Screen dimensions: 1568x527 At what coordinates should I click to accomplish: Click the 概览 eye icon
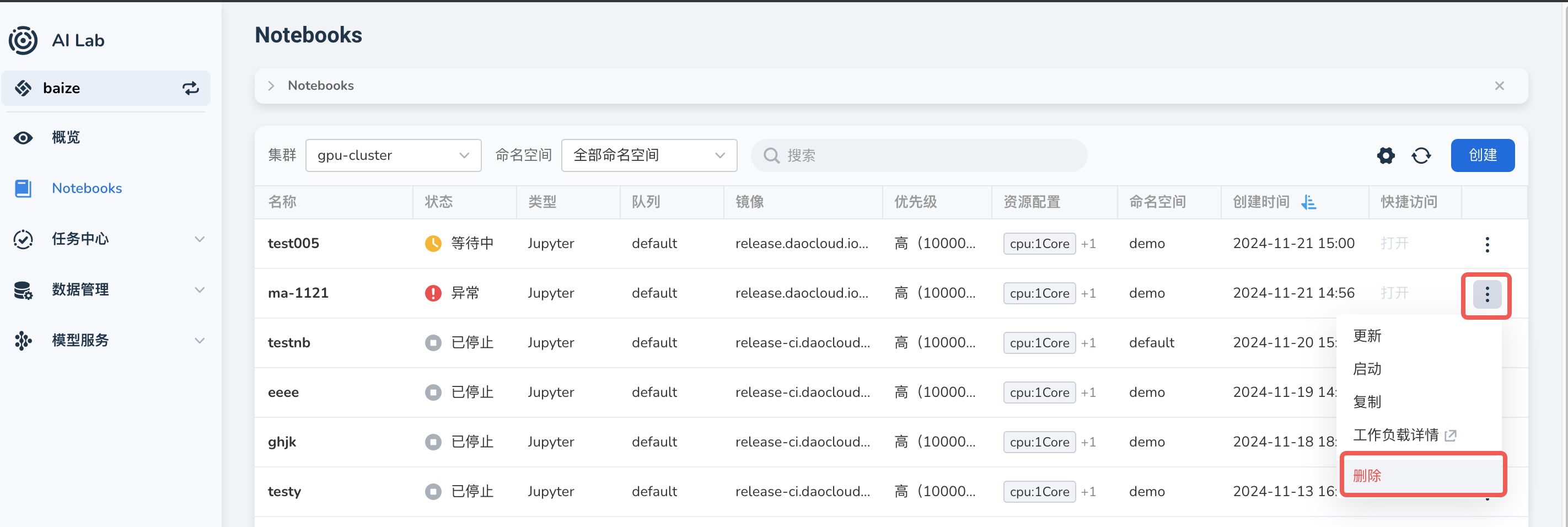pyautogui.click(x=23, y=137)
